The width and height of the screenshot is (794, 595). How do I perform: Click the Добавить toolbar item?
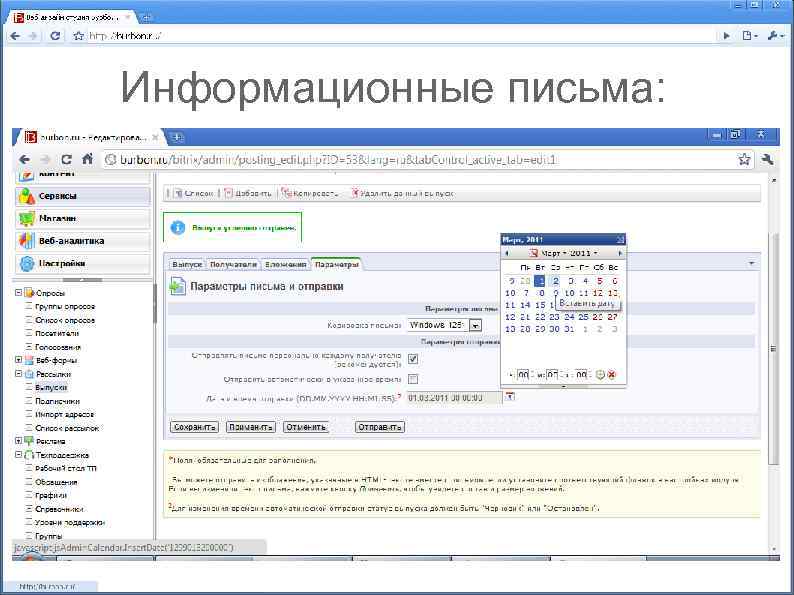tap(248, 193)
